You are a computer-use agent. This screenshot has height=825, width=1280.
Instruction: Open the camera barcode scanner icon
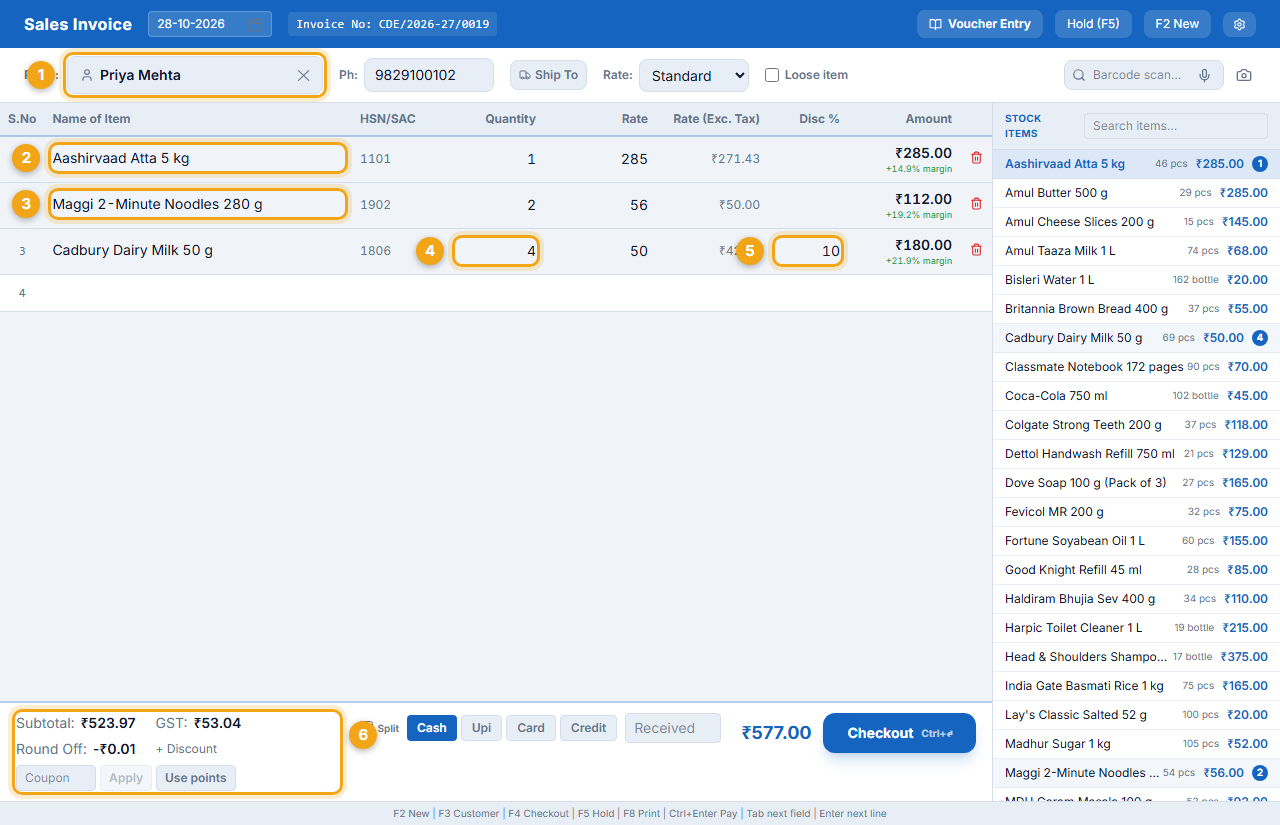pyautogui.click(x=1244, y=75)
